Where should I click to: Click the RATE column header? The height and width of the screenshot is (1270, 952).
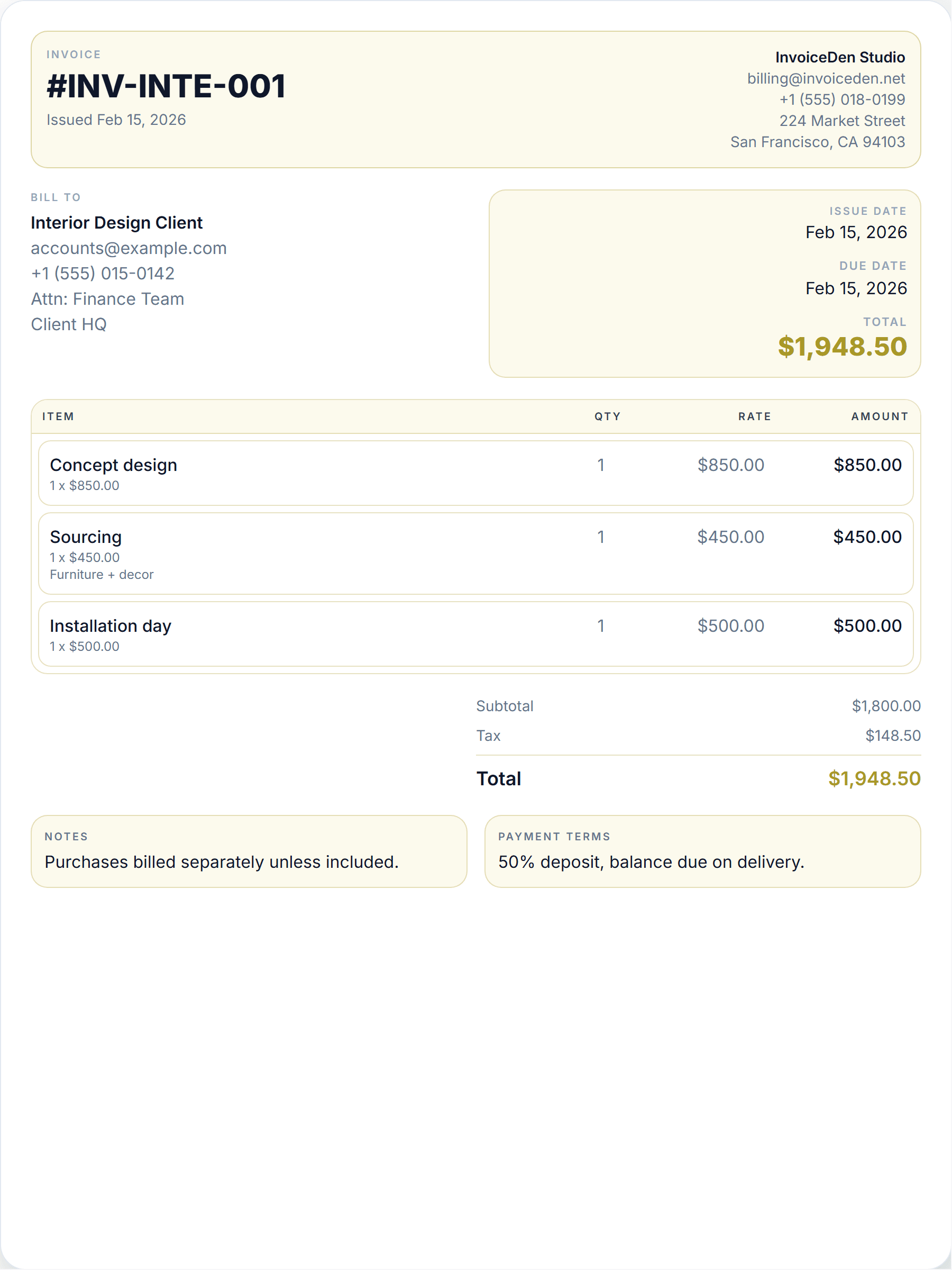click(754, 416)
